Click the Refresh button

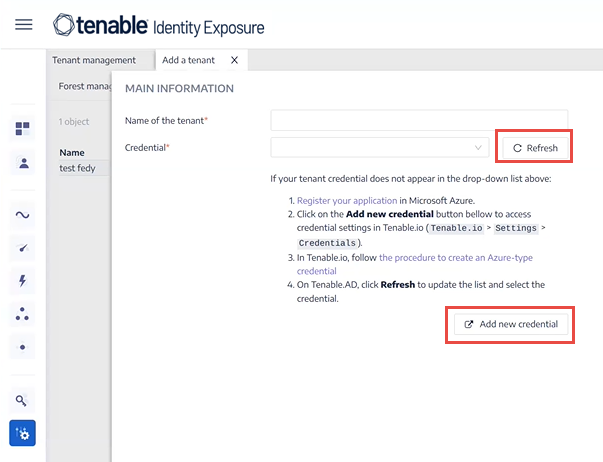tap(535, 148)
